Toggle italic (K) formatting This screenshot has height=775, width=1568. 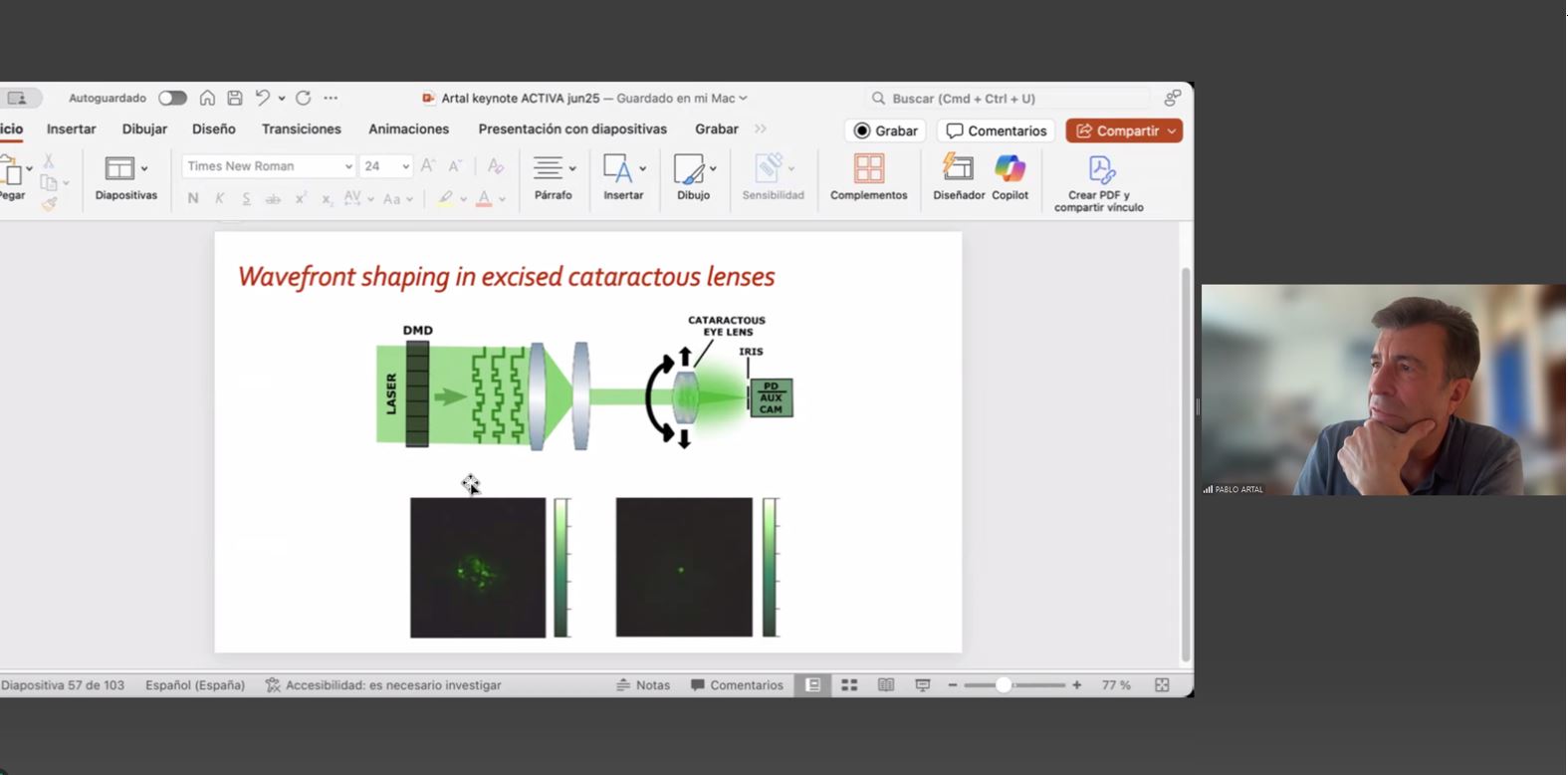[220, 198]
